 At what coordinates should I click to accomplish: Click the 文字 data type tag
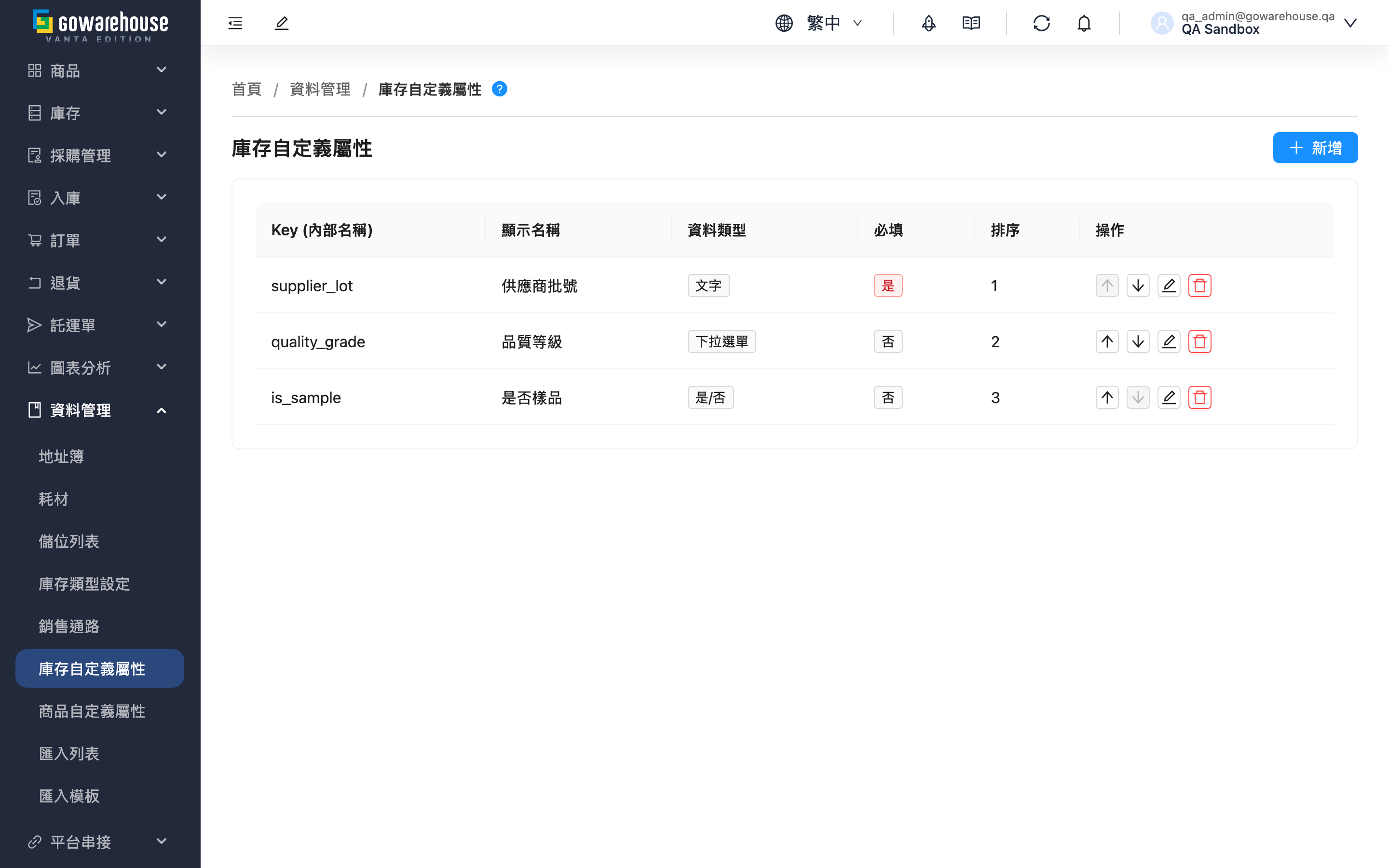[x=708, y=285]
